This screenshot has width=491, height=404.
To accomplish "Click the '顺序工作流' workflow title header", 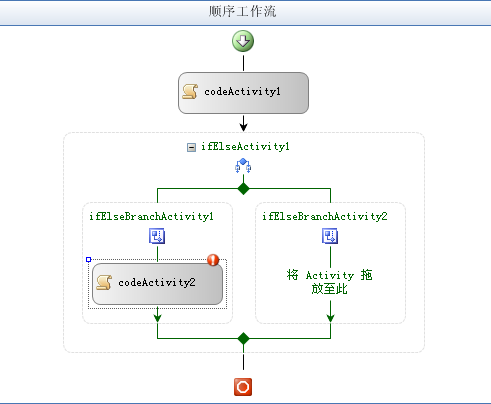I will pyautogui.click(x=242, y=12).
